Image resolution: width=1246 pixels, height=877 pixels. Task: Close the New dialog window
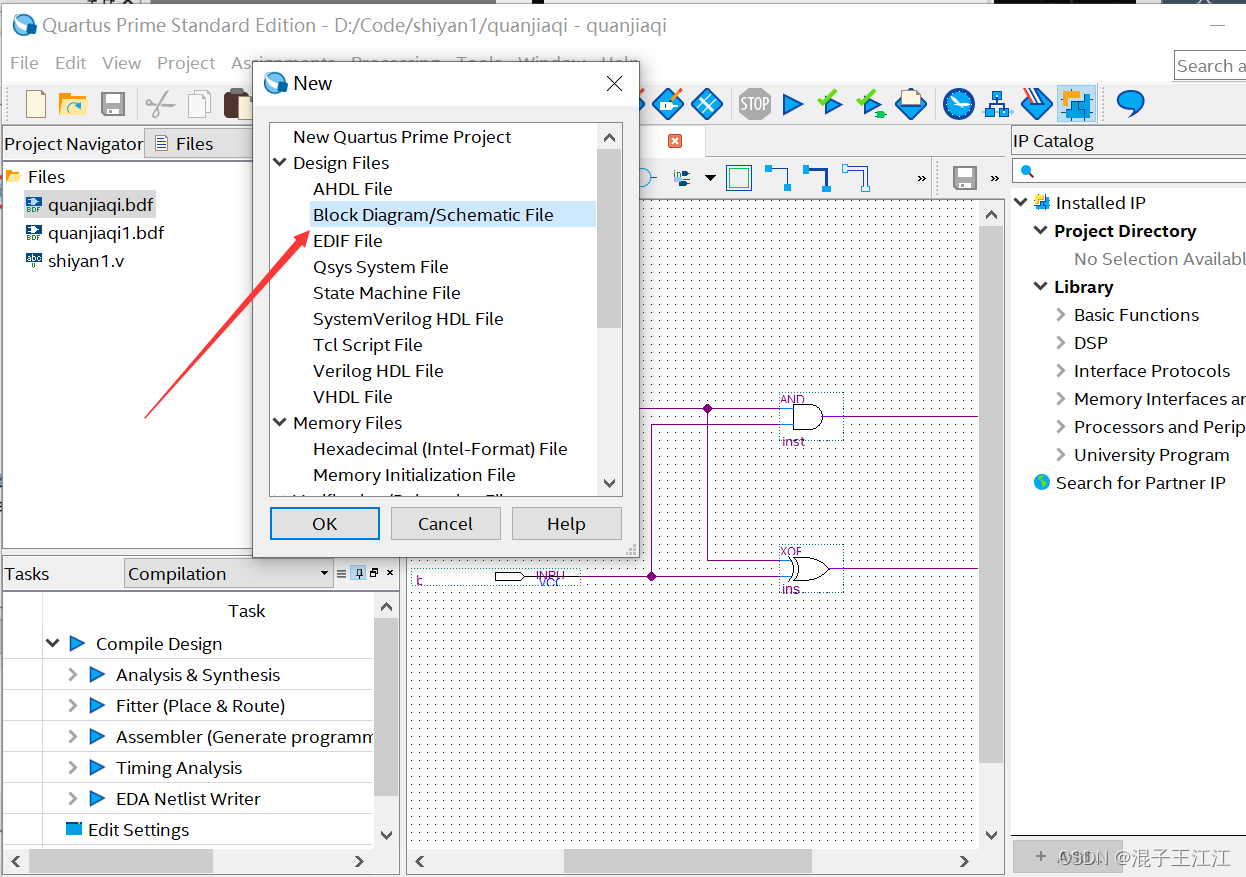[x=615, y=84]
